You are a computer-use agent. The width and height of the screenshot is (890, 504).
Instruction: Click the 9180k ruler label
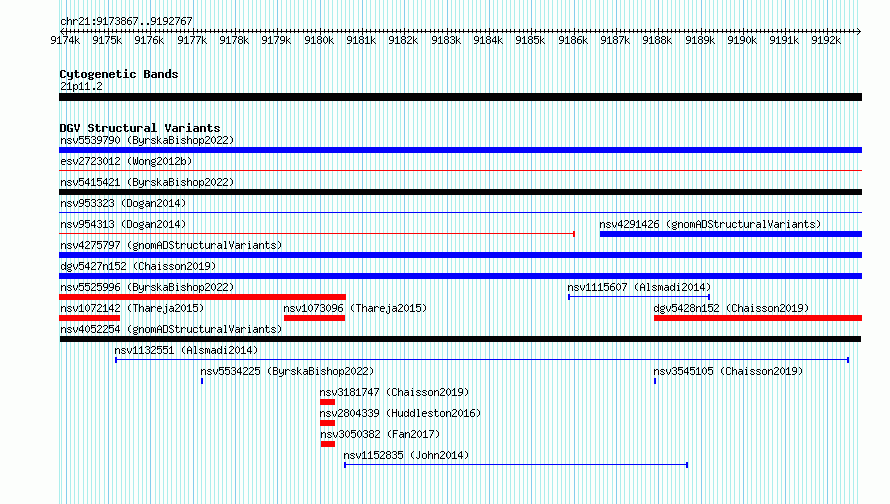pos(319,40)
